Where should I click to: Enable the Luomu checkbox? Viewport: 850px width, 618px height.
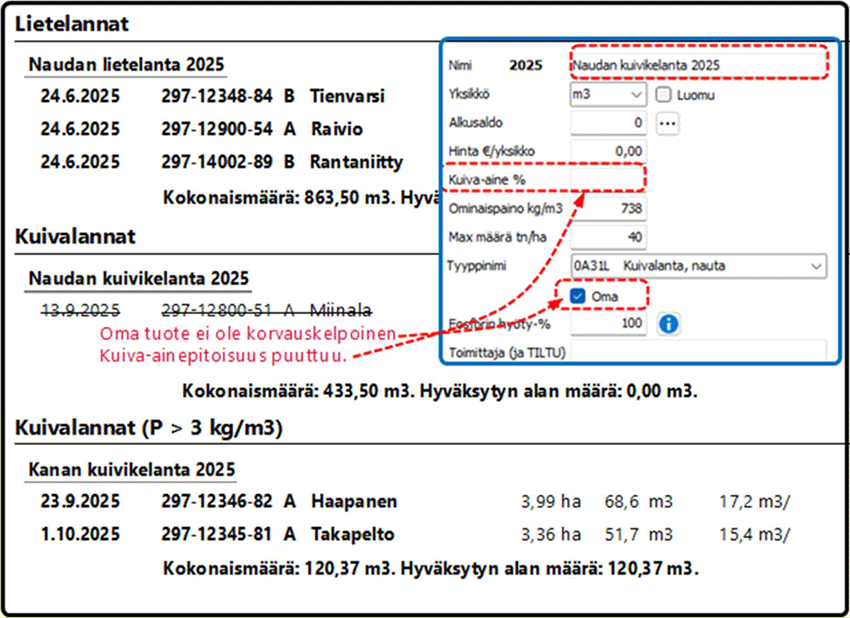point(664,95)
